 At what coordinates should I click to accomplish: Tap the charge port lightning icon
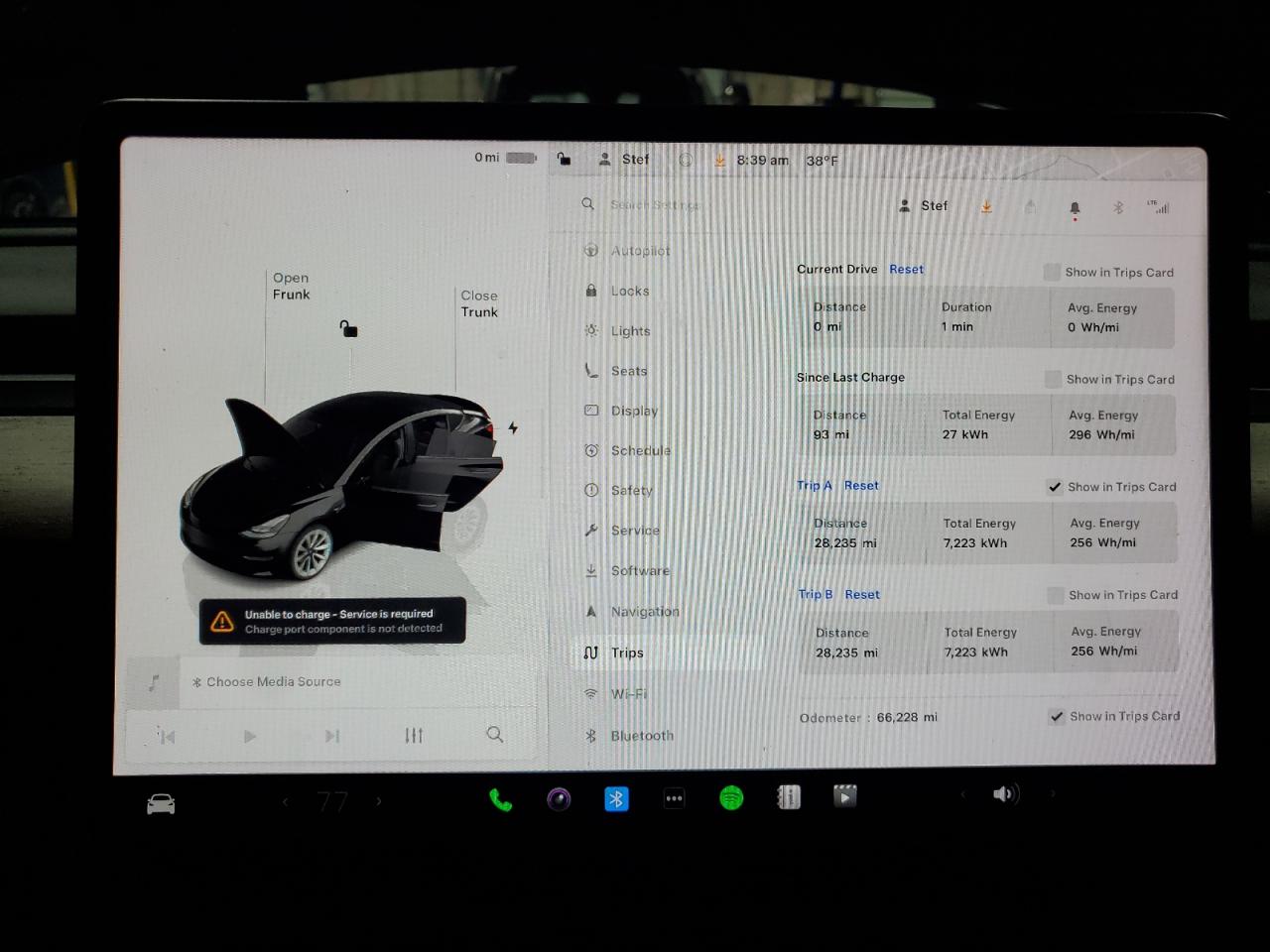[x=513, y=428]
